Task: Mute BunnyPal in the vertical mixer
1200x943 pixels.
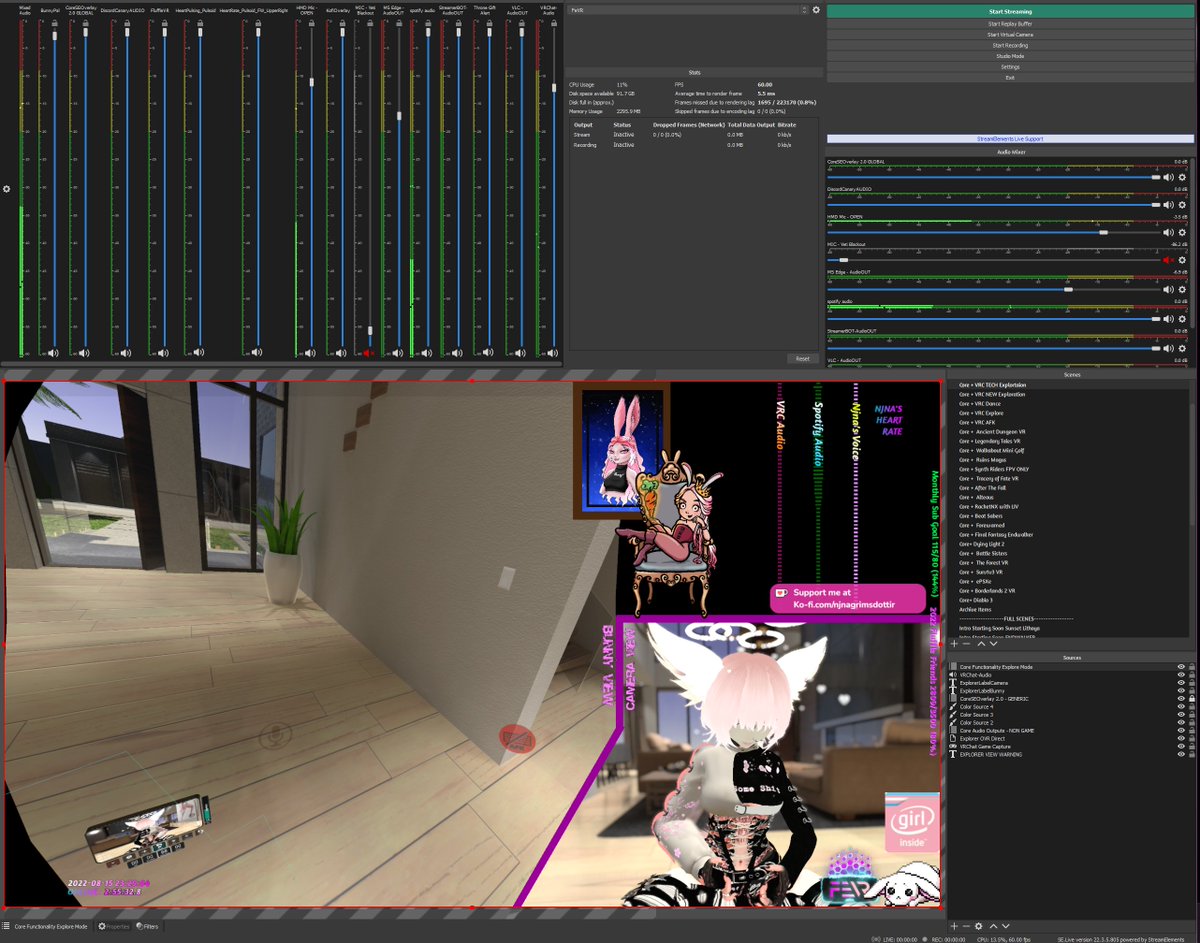Action: [53, 352]
